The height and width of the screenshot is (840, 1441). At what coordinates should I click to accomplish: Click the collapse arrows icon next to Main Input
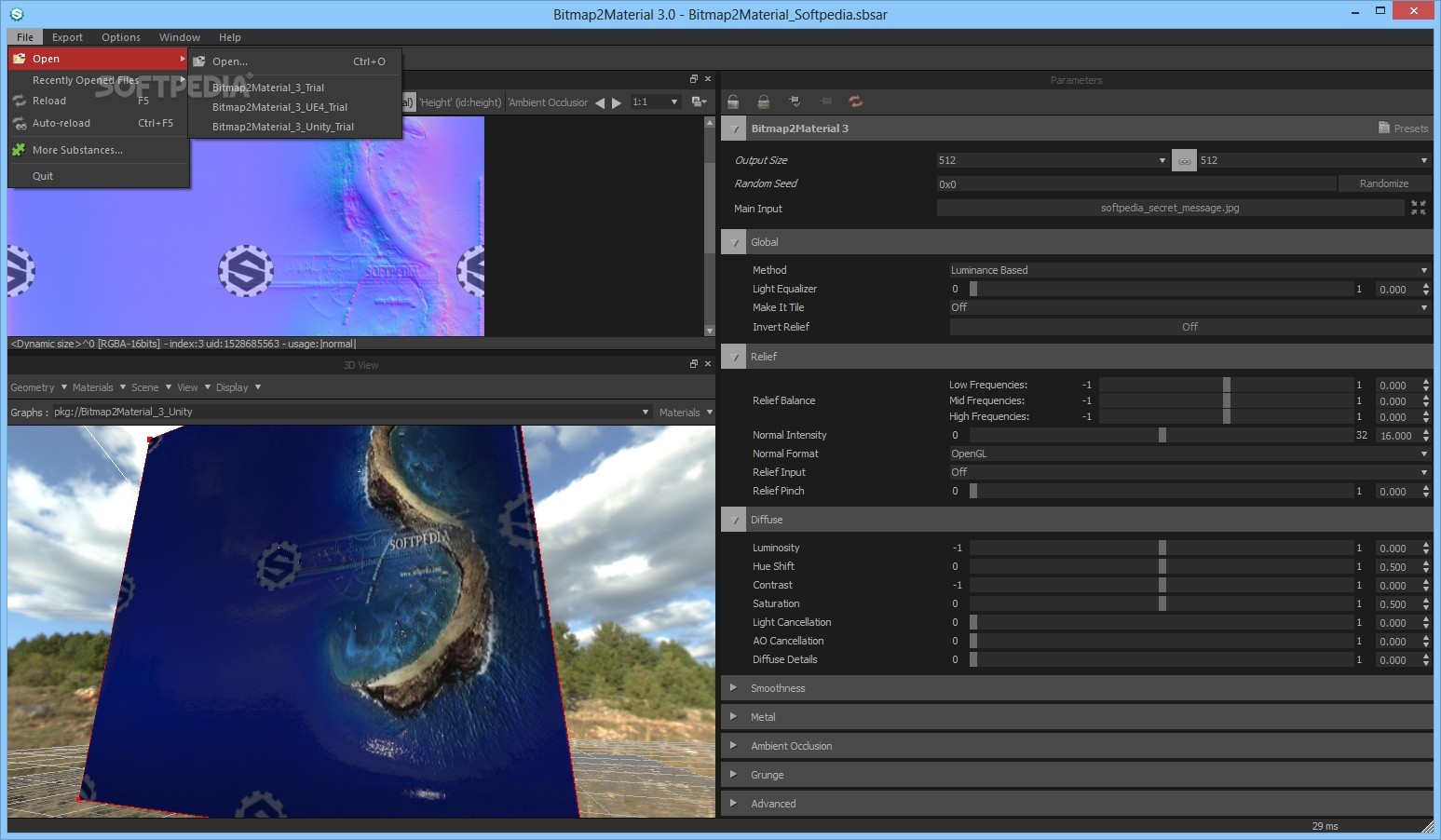pyautogui.click(x=1418, y=208)
